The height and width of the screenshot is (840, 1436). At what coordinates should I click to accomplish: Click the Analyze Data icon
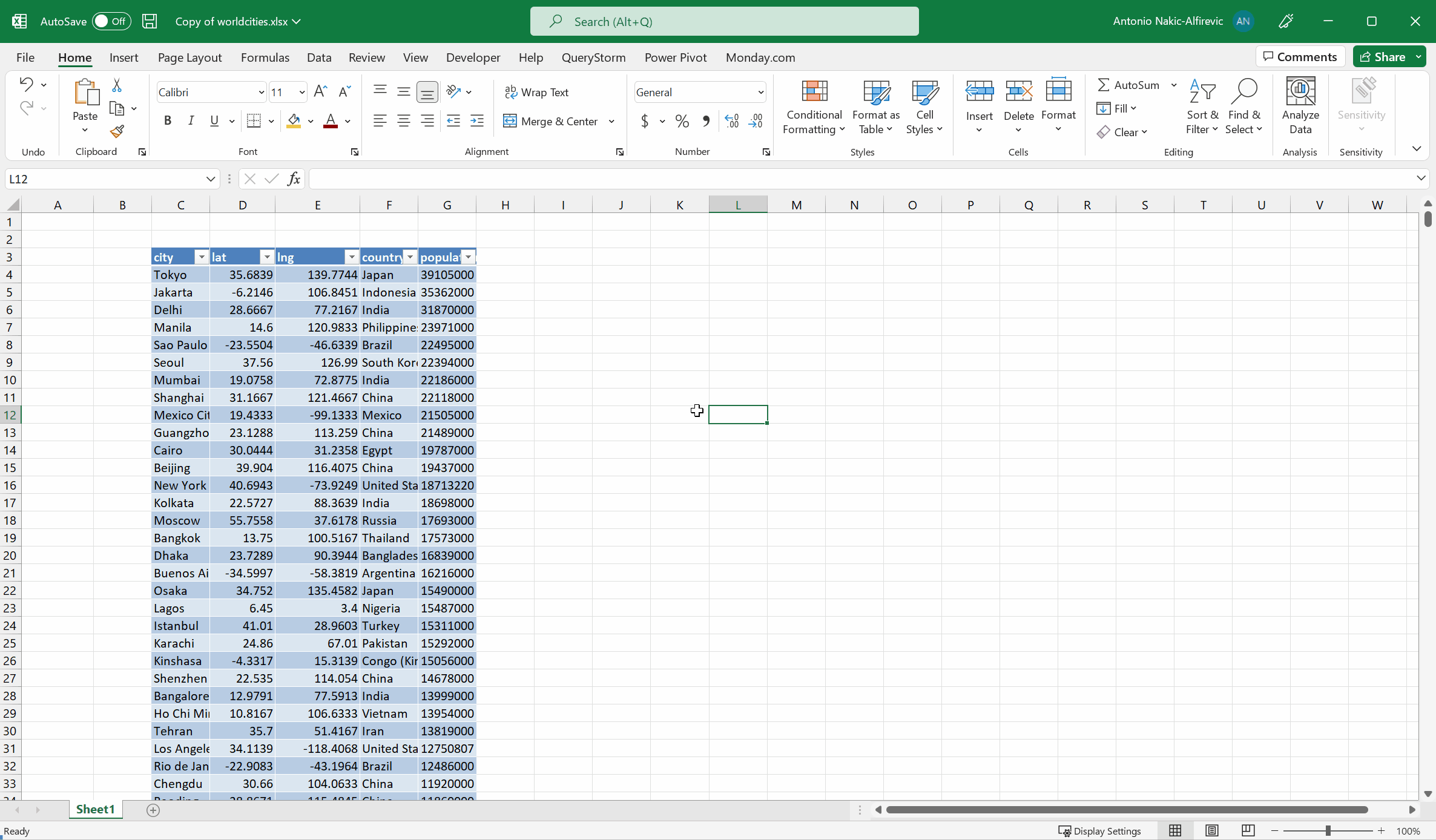pos(1300,106)
